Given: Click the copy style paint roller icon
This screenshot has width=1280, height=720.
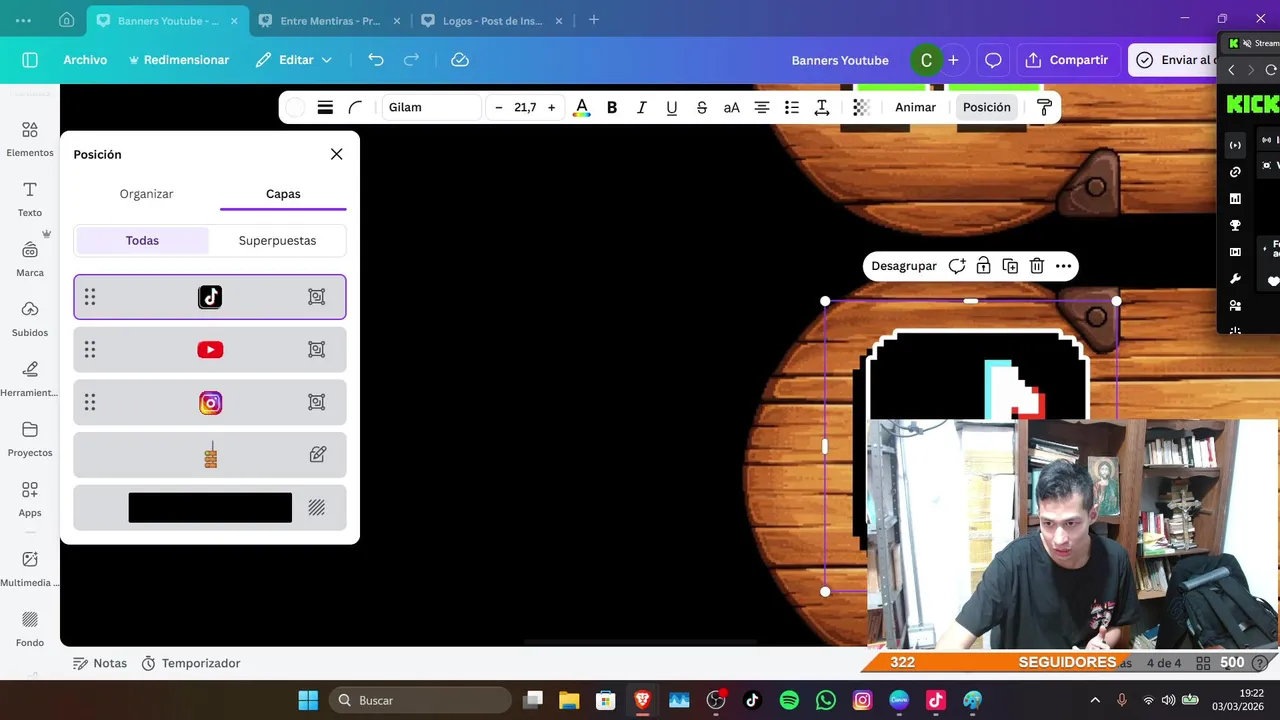Looking at the screenshot, I should coord(1044,107).
